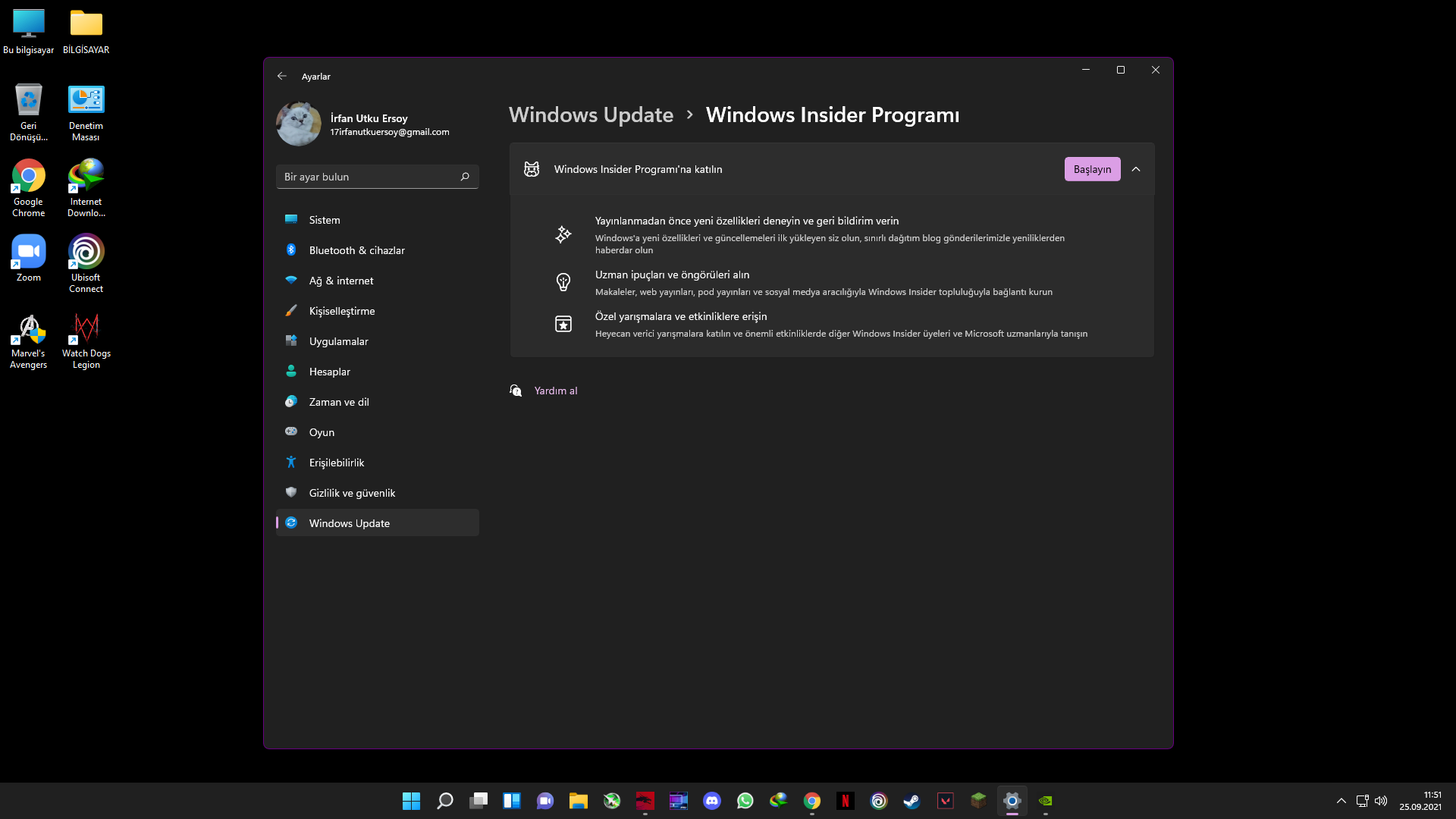Click the Windows Insider cat icon
Screen dimensions: 1456x819
(x=532, y=169)
